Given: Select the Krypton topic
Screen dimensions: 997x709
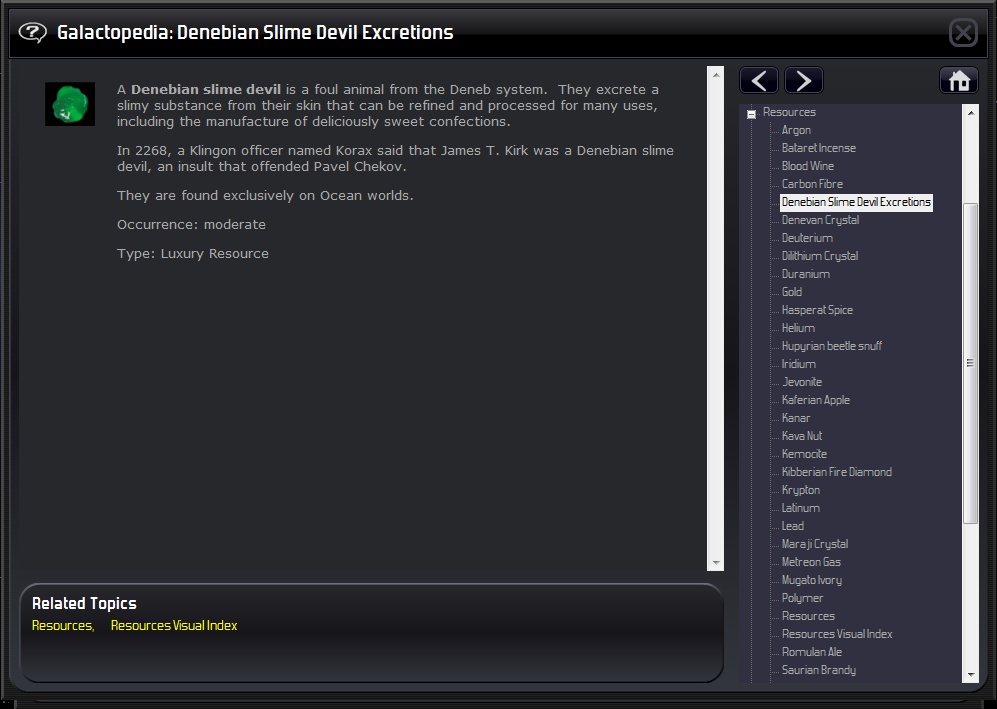Looking at the screenshot, I should [801, 490].
